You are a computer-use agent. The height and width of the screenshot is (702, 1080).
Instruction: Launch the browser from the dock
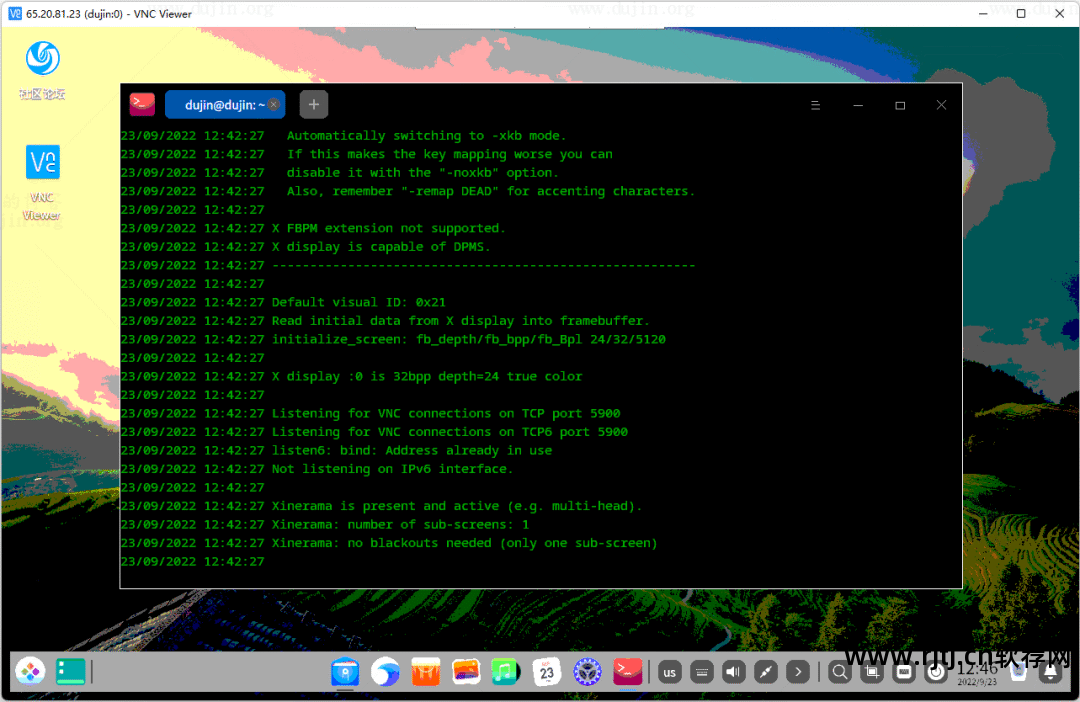click(x=385, y=672)
